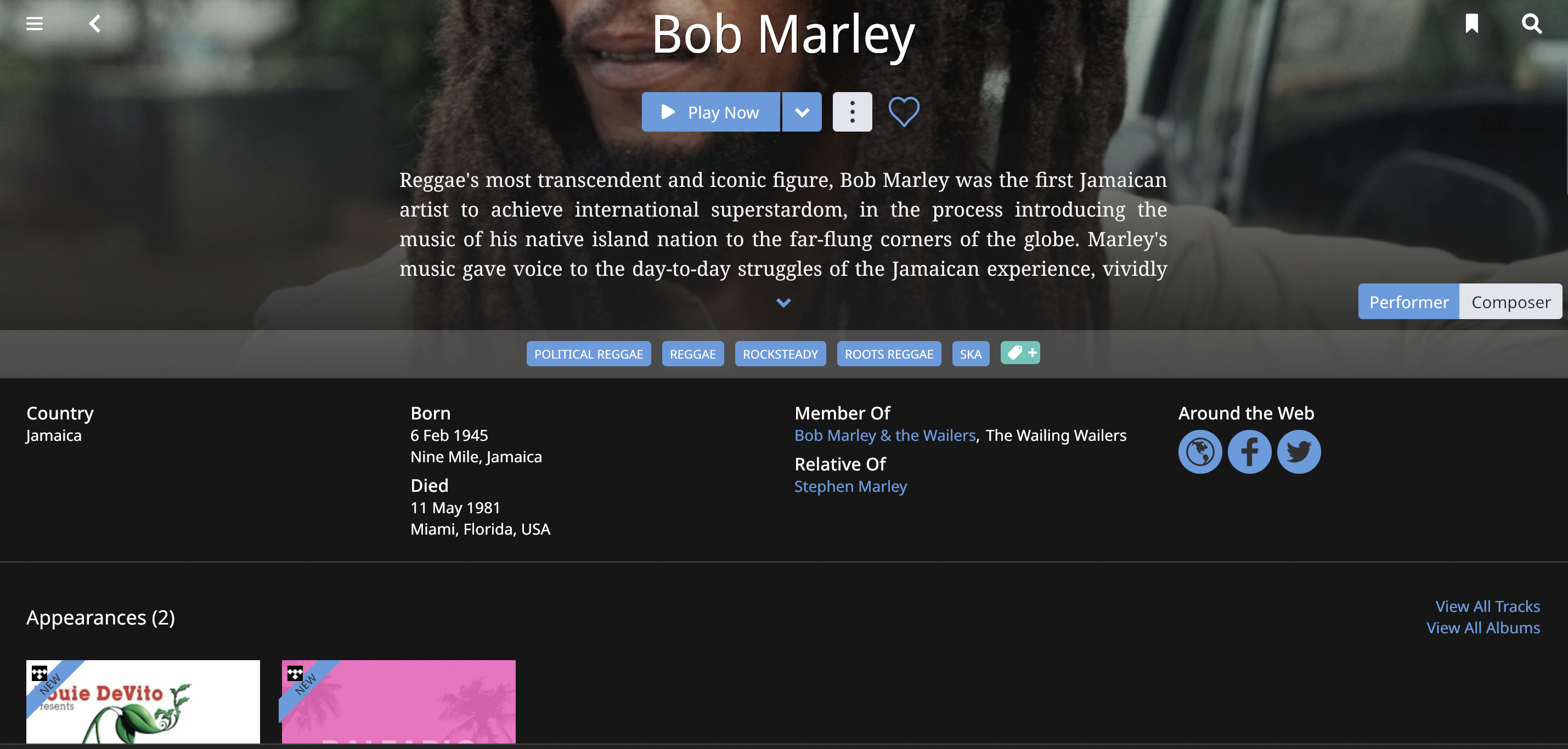The height and width of the screenshot is (749, 1568).
Task: Click the bookmark icon
Action: 1471,24
